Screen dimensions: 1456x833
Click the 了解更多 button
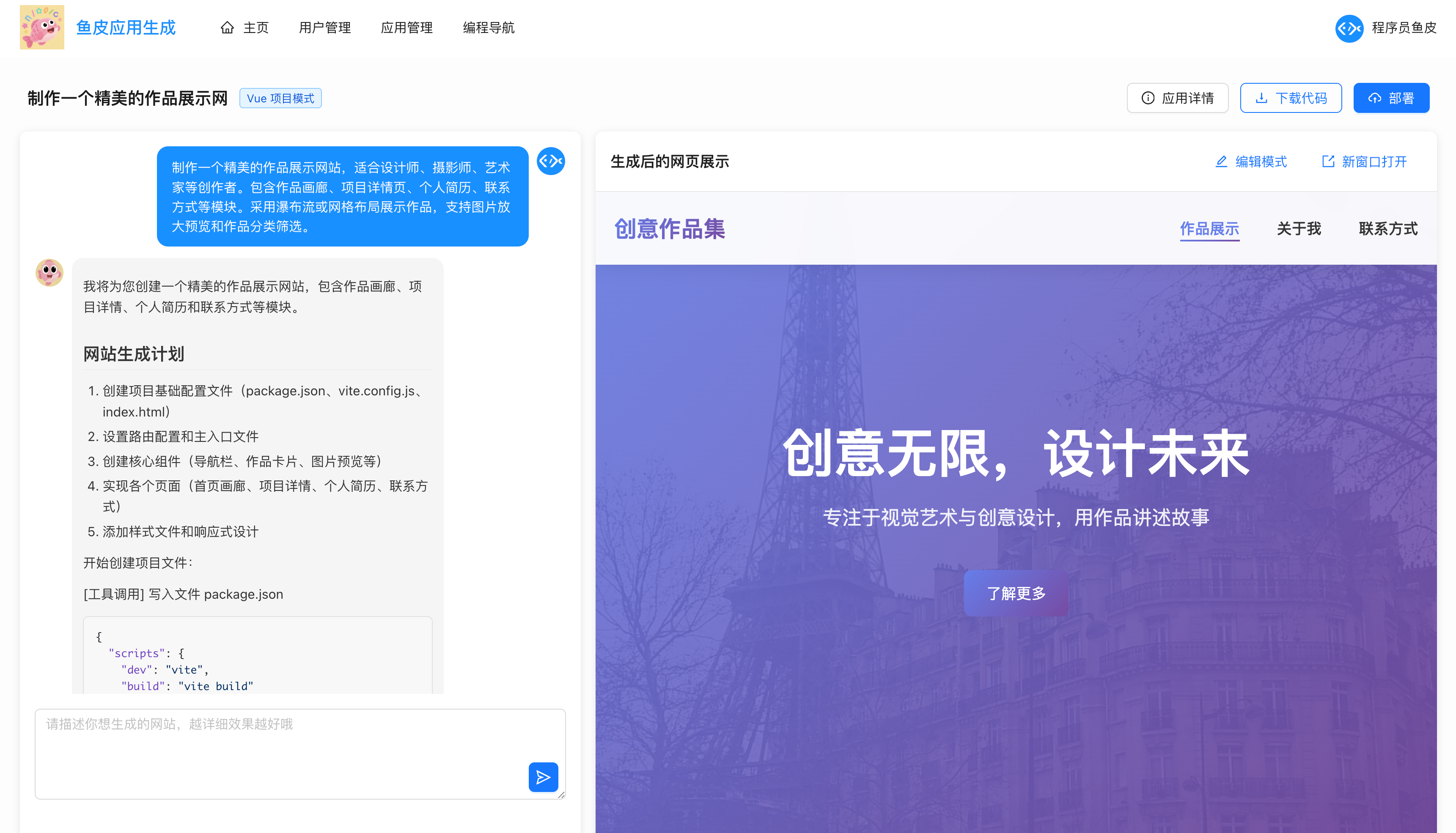point(1016,593)
